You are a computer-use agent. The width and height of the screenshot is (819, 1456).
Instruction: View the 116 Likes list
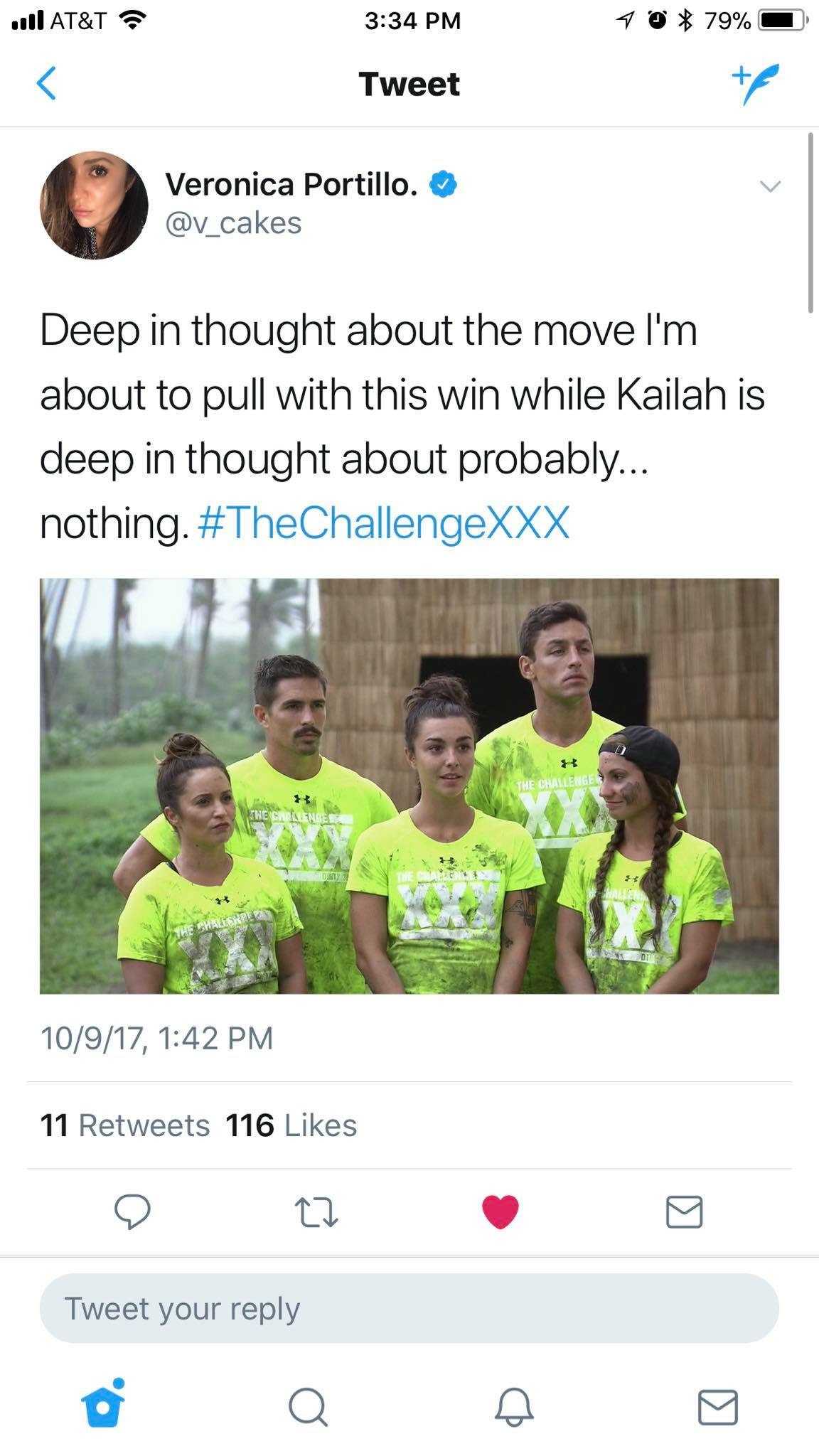291,1125
